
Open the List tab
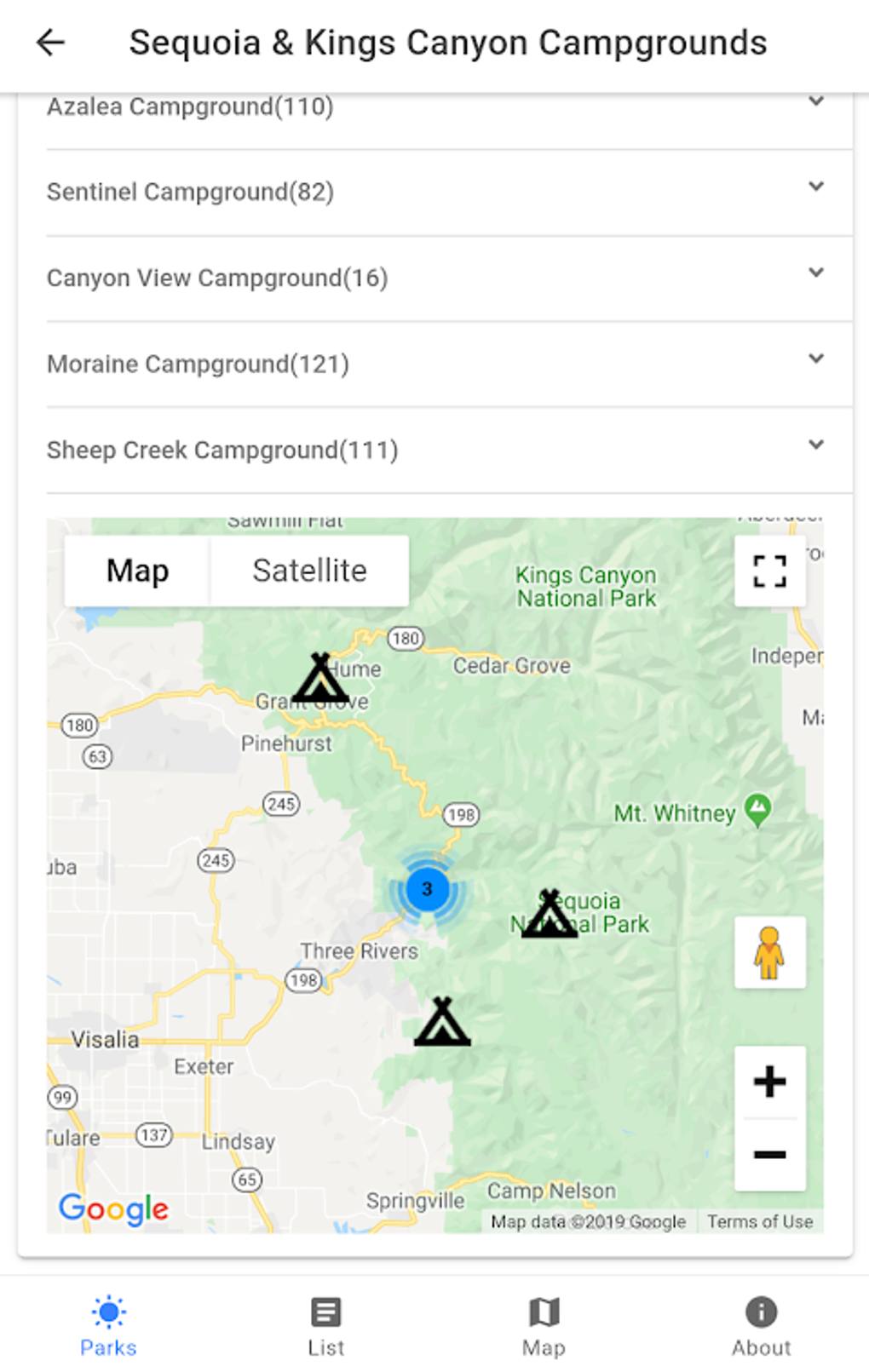click(x=325, y=1325)
